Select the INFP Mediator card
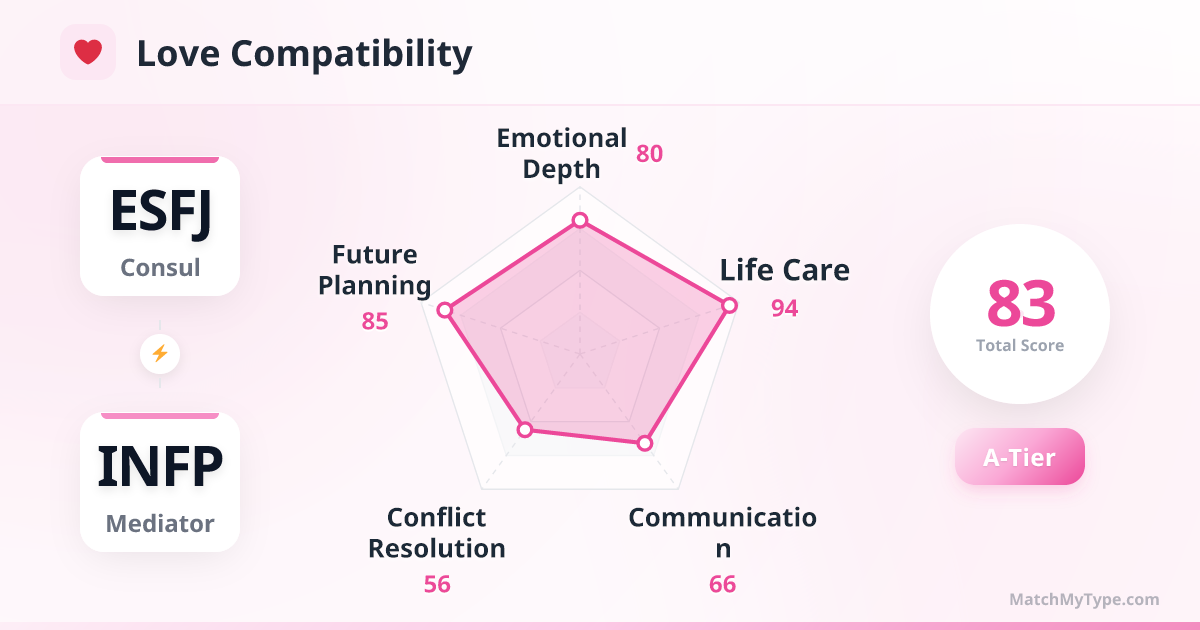The width and height of the screenshot is (1200, 630). click(x=160, y=482)
